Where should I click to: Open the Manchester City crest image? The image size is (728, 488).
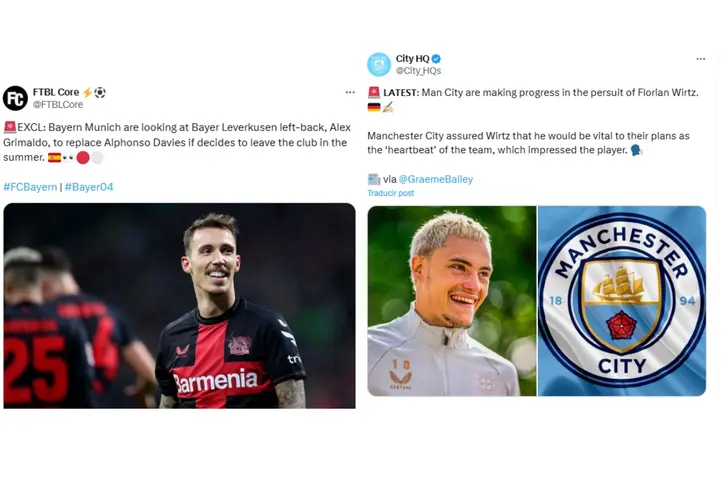pyautogui.click(x=622, y=301)
